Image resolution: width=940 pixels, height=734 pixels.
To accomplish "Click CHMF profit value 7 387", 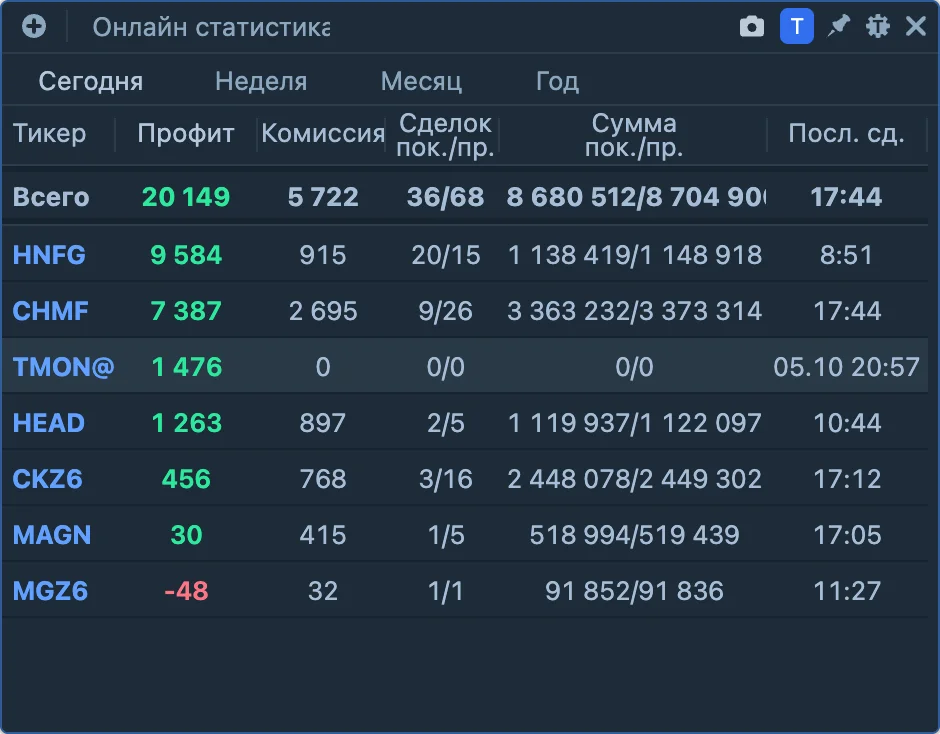I will 186,311.
